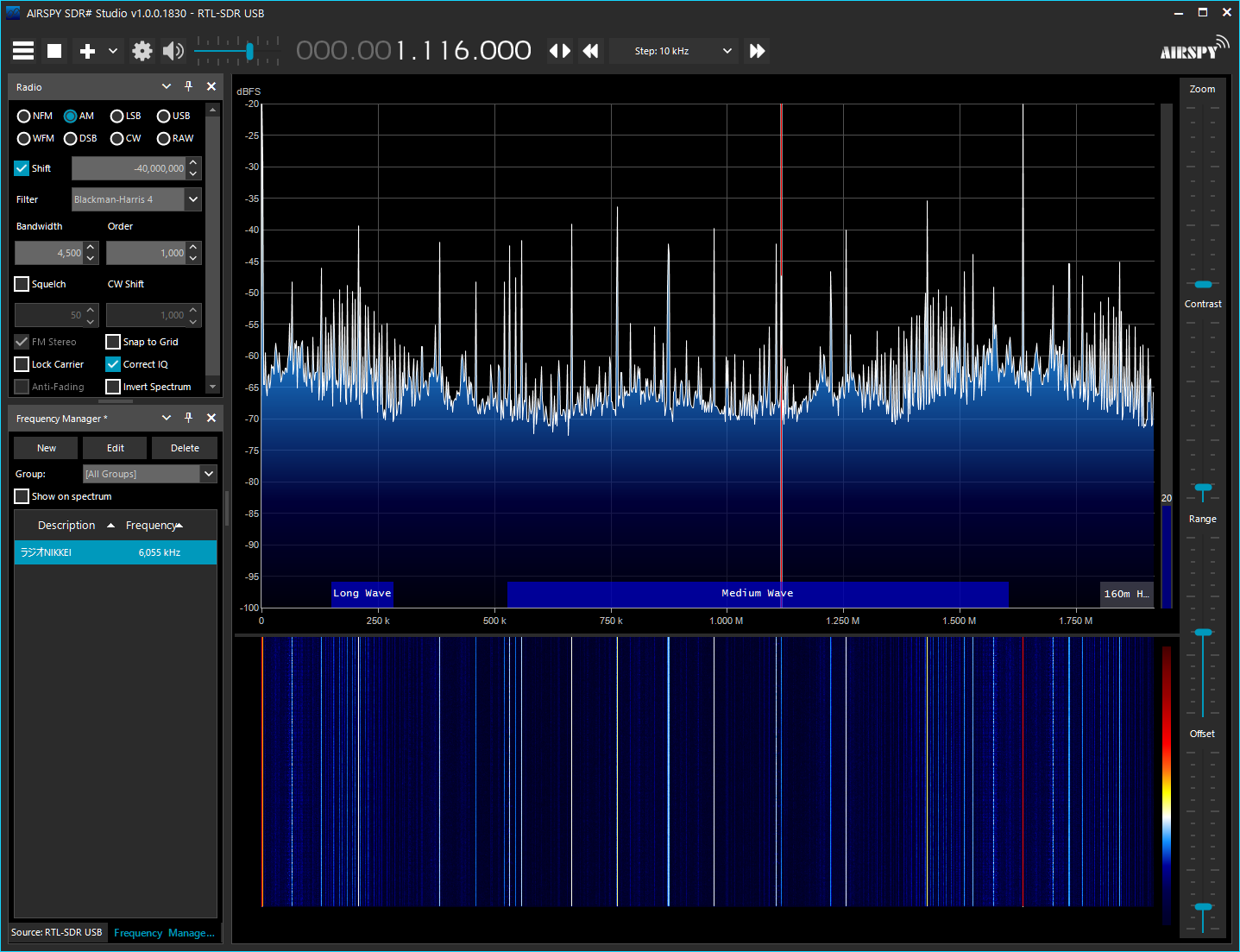Image resolution: width=1240 pixels, height=952 pixels.
Task: Close the Radio panel
Action: 211,86
